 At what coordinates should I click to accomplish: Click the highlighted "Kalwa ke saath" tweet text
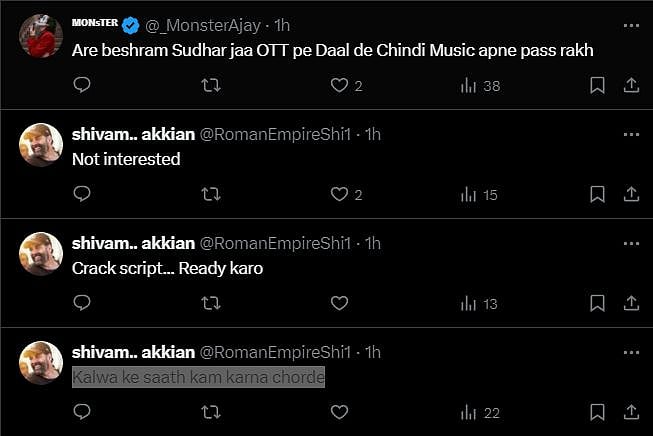pyautogui.click(x=198, y=377)
